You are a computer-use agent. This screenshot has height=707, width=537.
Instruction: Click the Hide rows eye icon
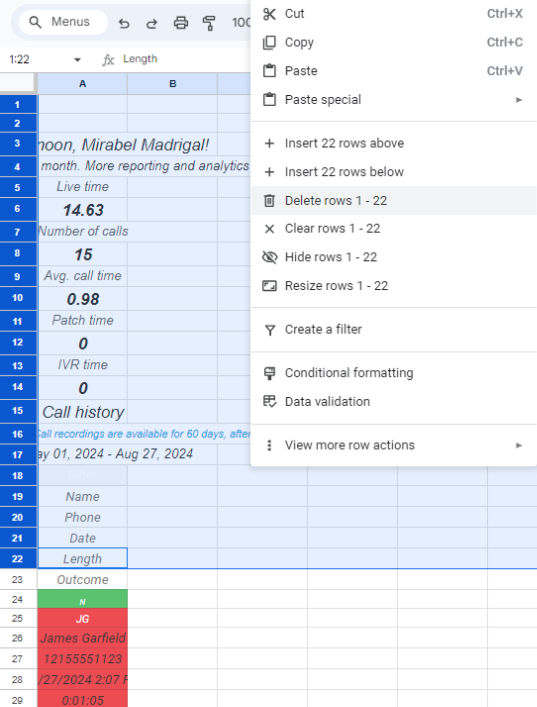click(x=270, y=257)
